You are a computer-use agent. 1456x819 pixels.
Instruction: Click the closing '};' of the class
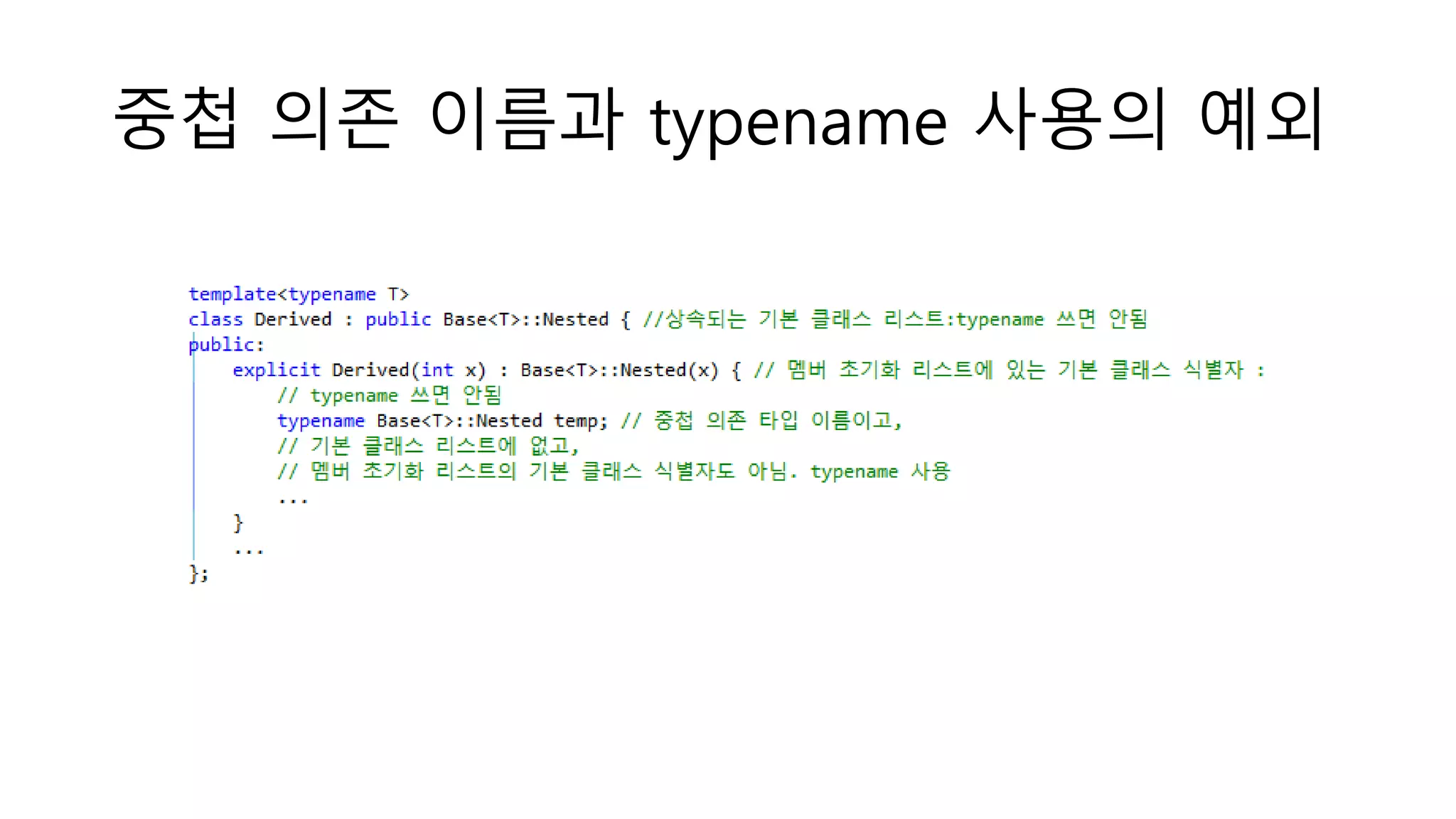pos(198,573)
